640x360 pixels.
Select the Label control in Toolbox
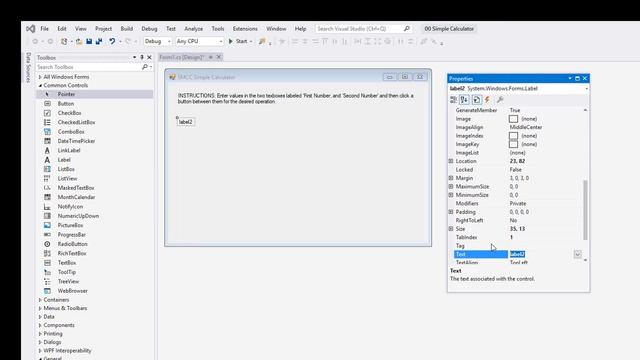(x=95, y=160)
